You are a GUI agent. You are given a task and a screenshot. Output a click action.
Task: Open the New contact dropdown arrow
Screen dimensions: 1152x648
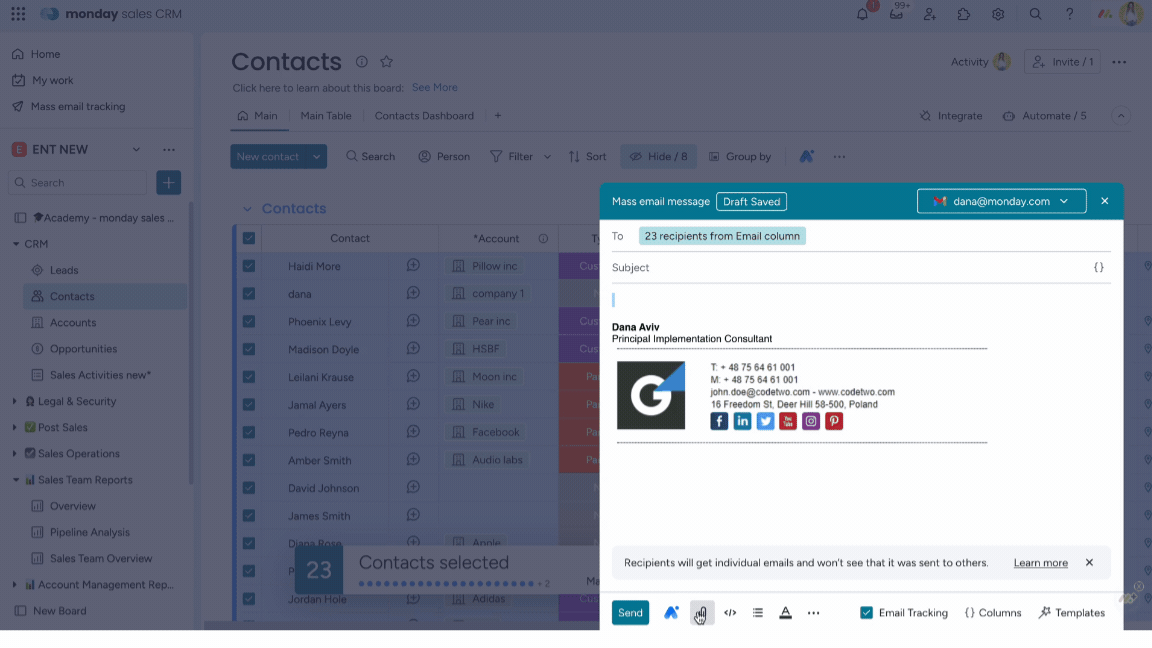click(x=317, y=156)
